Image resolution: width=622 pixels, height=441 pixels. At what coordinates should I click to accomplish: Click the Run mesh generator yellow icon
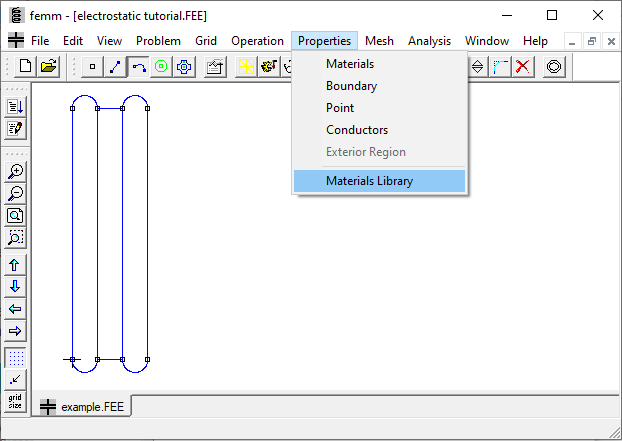coord(246,66)
